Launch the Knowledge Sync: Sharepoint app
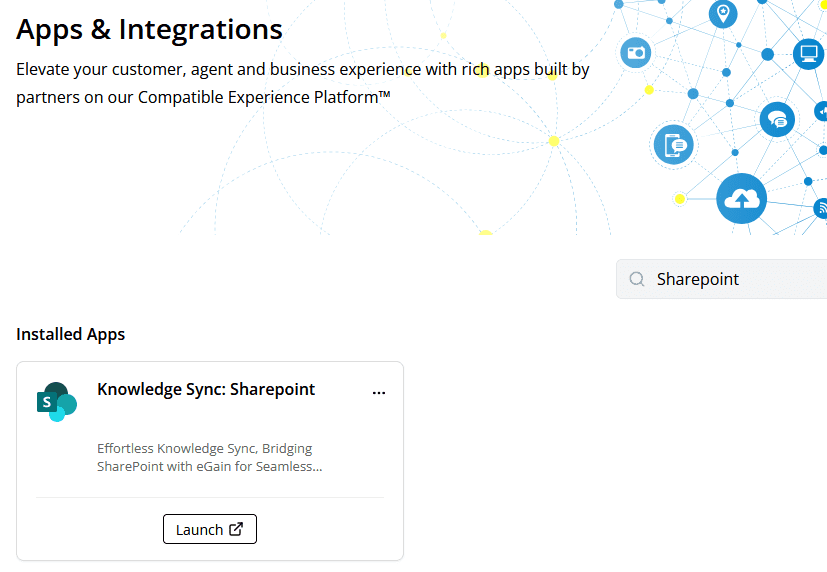 click(209, 529)
